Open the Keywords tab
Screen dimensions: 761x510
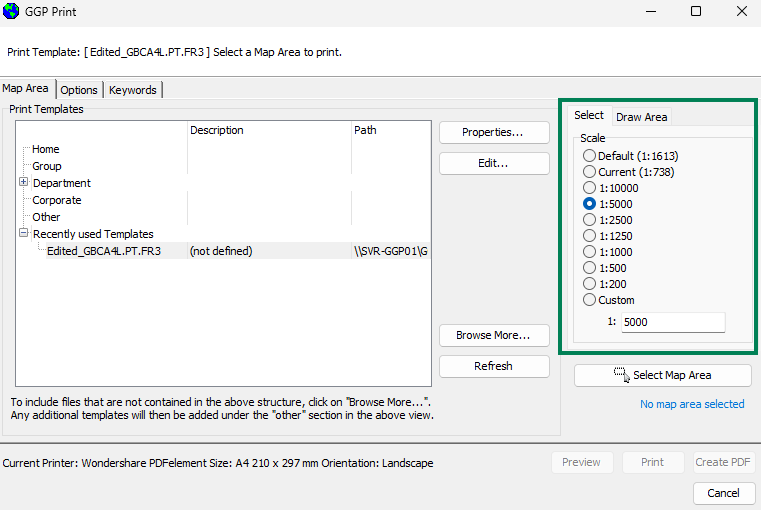[x=132, y=90]
